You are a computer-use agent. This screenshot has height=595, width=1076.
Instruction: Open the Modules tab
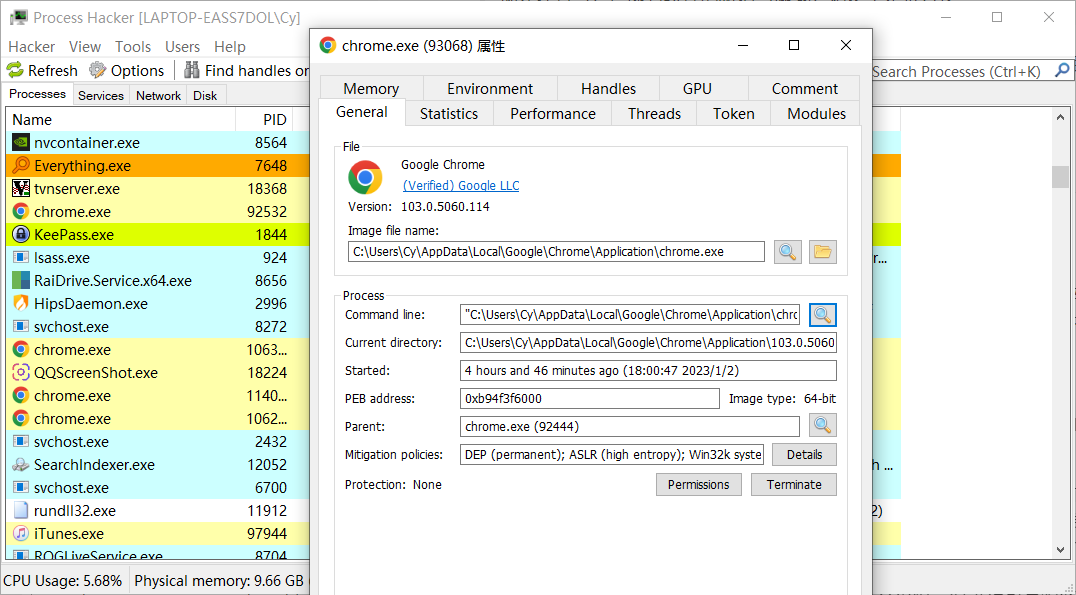[816, 114]
